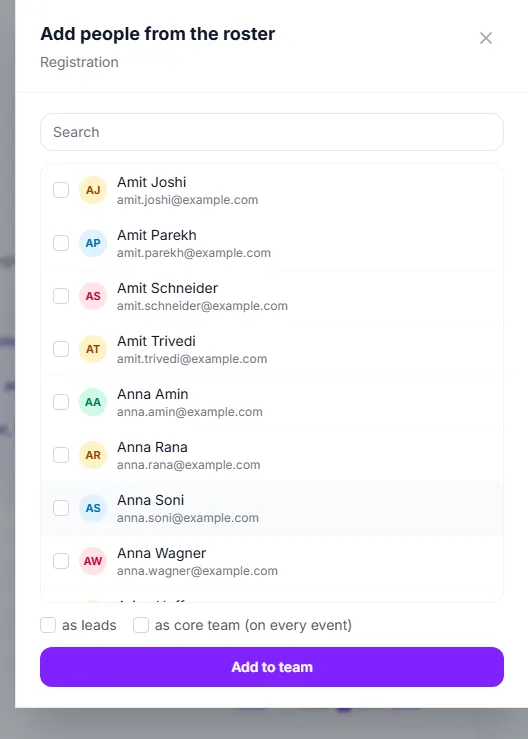528x739 pixels.
Task: Check the box for Amit Joshi
Action: click(61, 190)
